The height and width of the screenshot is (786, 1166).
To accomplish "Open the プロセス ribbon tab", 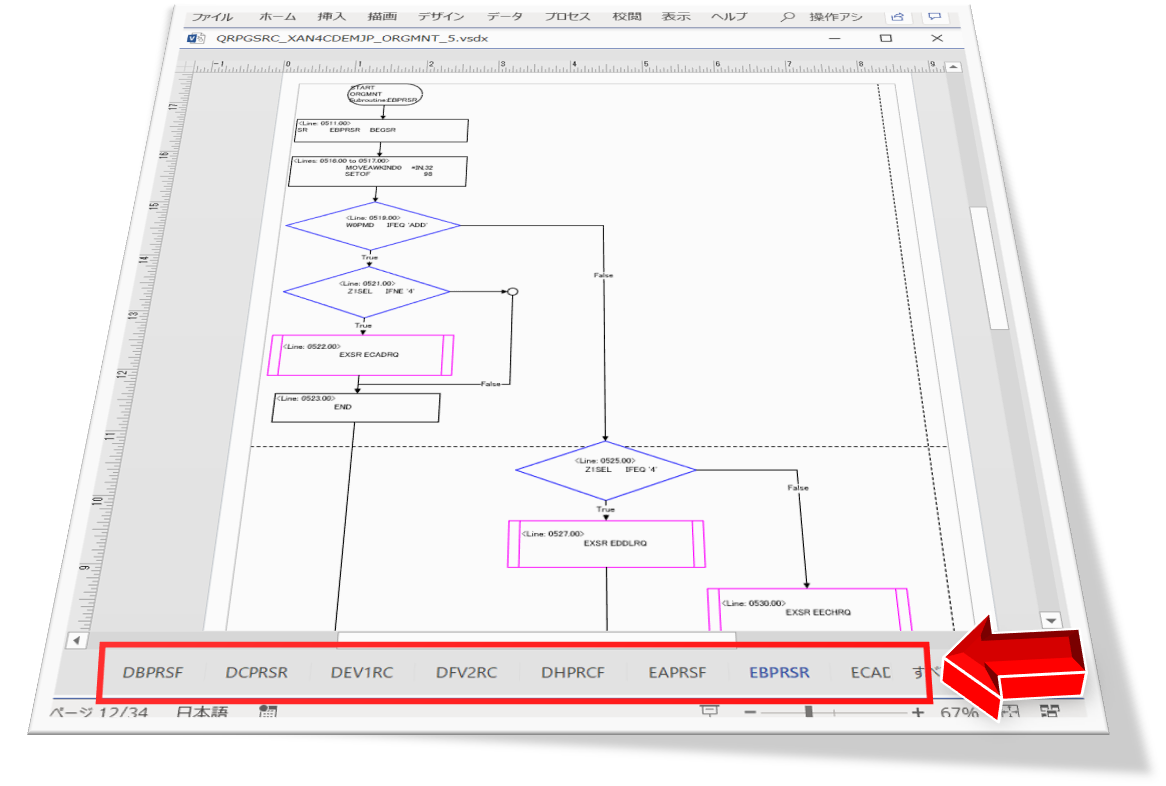I will 567,16.
